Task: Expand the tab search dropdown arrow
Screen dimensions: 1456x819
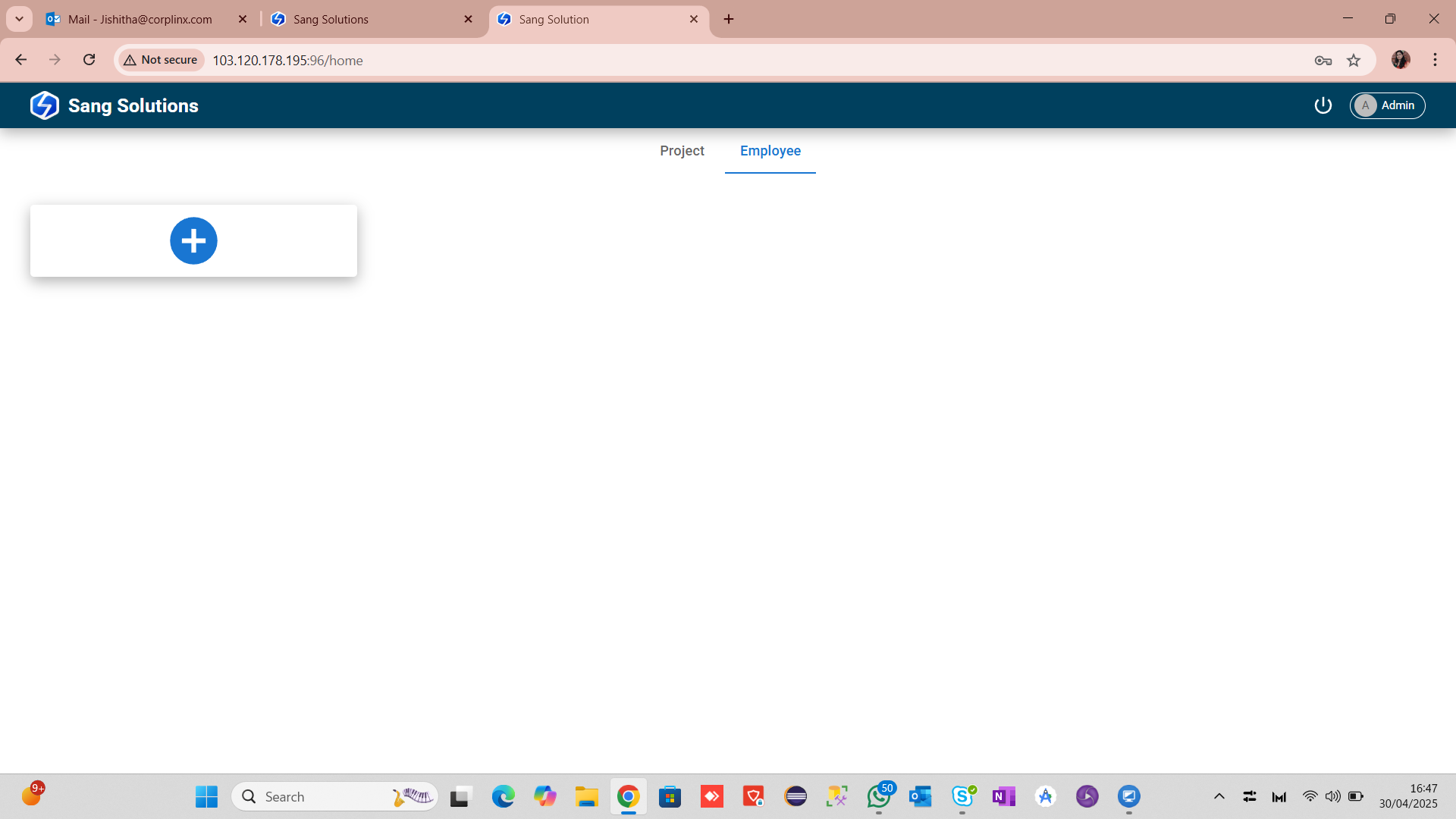Action: pos(19,19)
